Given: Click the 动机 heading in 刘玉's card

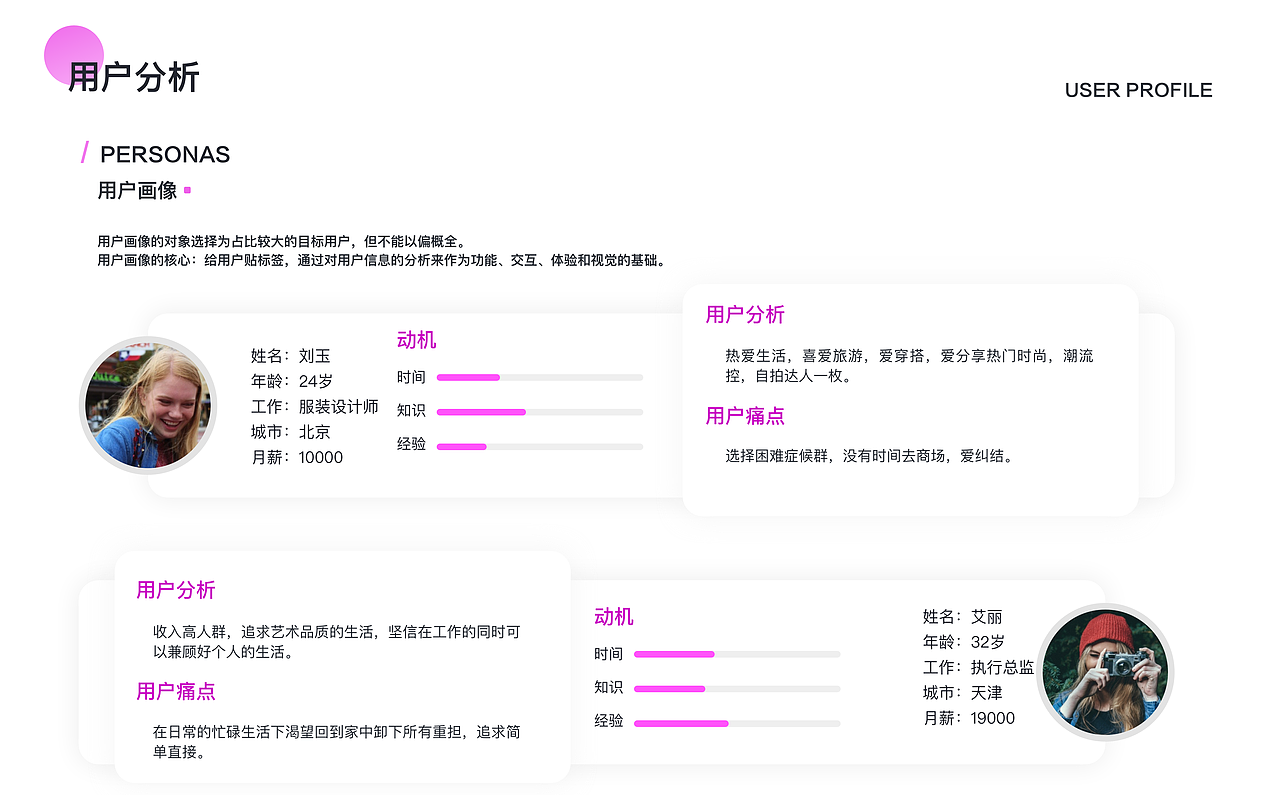Looking at the screenshot, I should [416, 340].
